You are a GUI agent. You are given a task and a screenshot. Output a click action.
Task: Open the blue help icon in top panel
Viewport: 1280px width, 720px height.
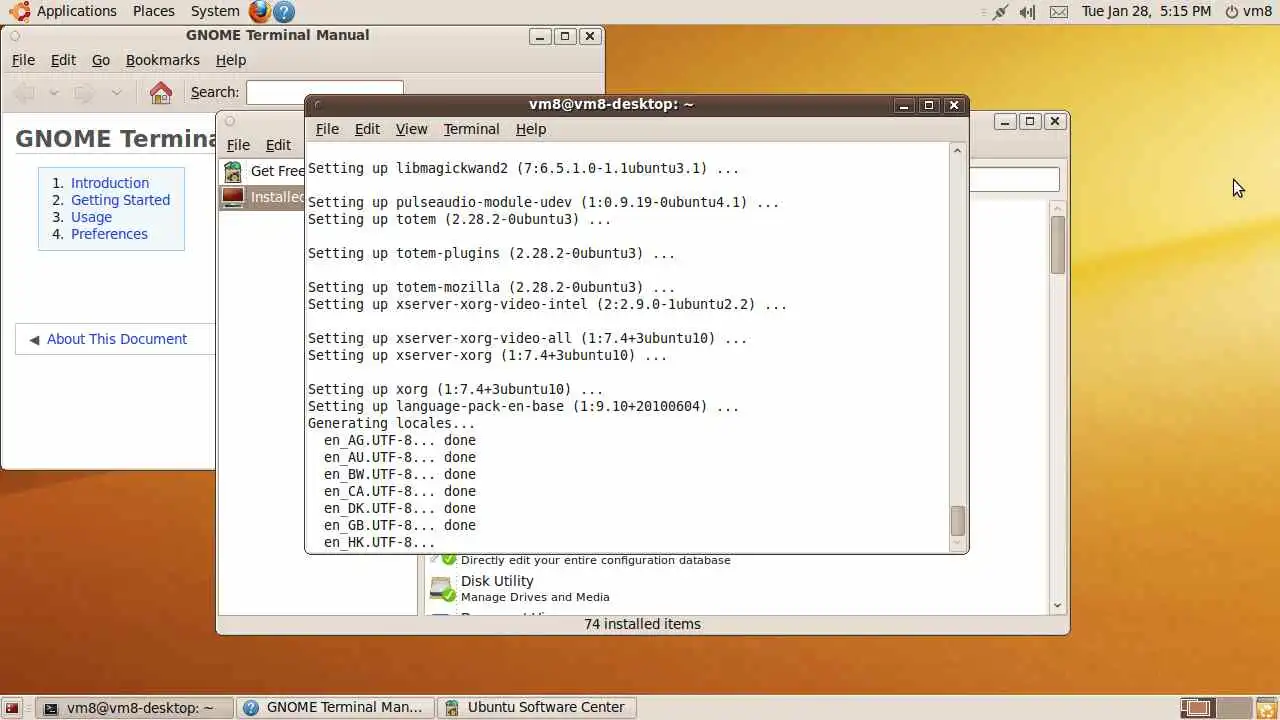[284, 12]
